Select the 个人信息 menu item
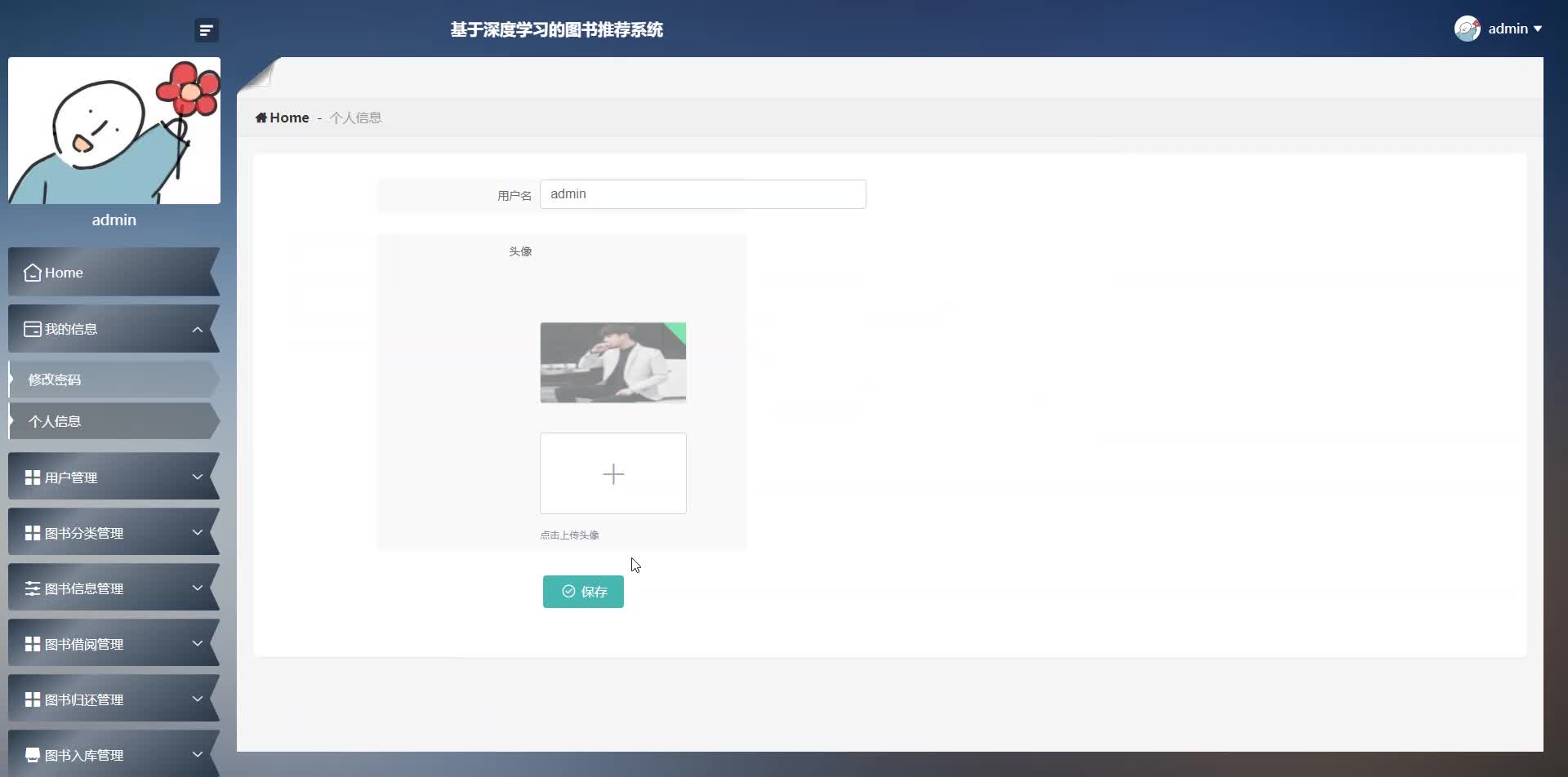This screenshot has width=1568, height=777. click(x=54, y=420)
